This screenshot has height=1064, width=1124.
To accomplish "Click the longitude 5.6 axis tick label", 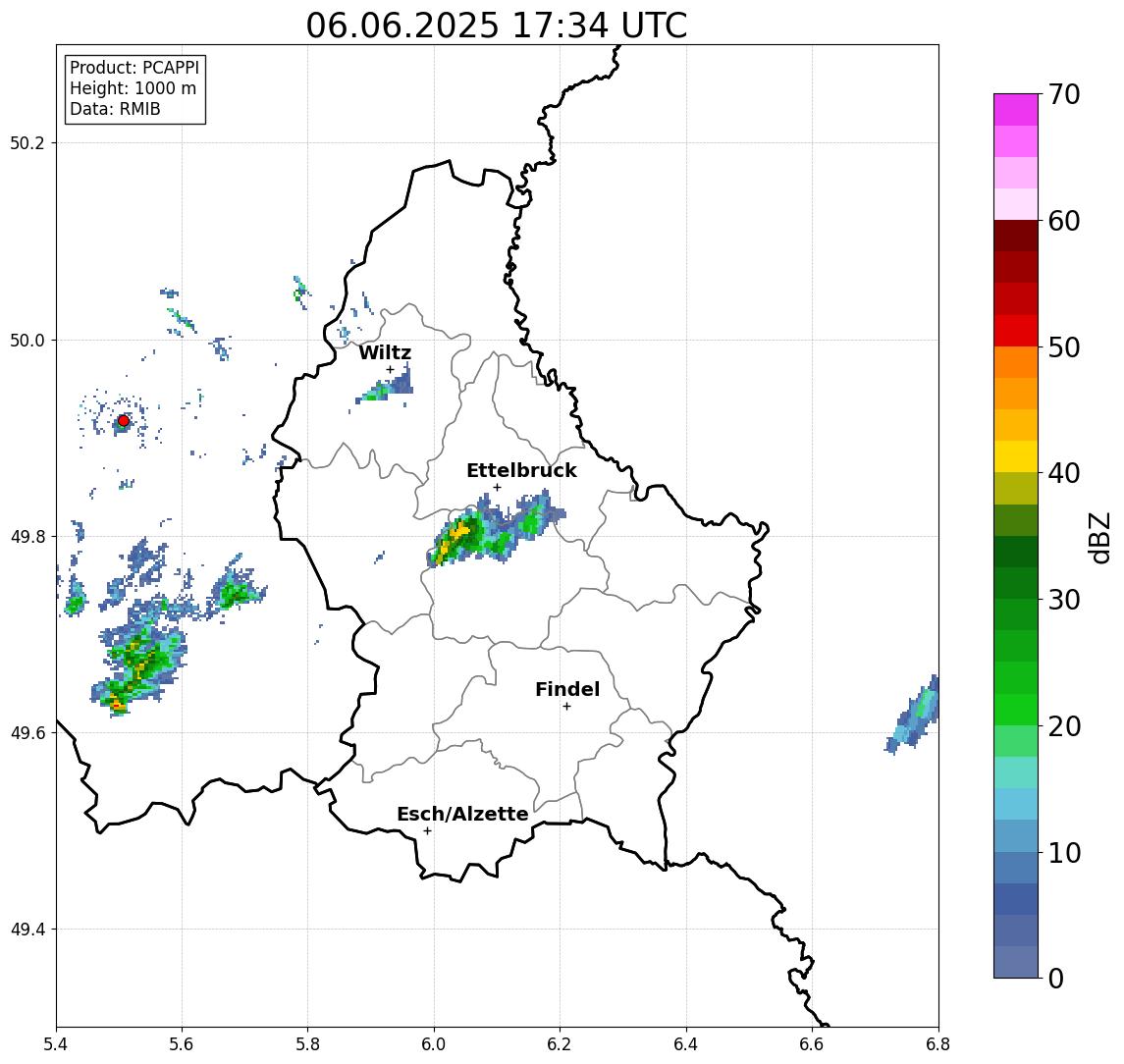I will [182, 1044].
